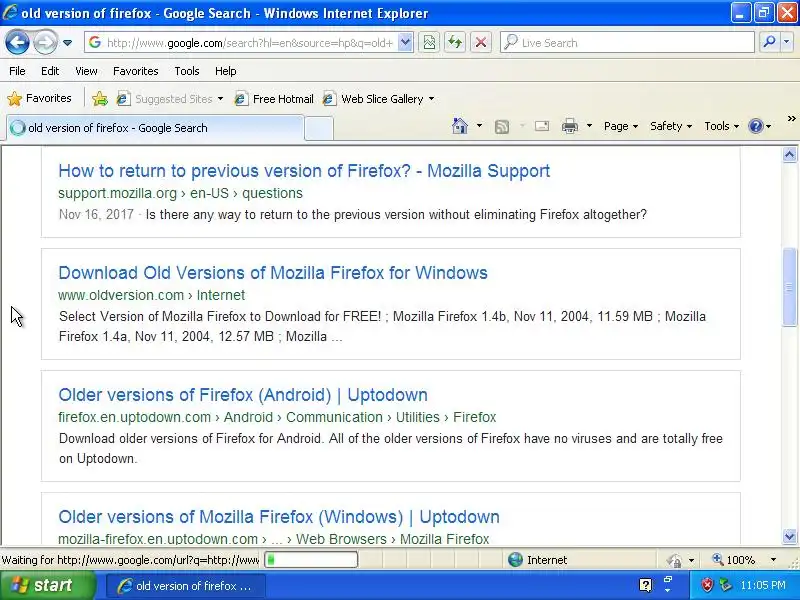Open 'Older versions of Firefox (Android) | Uptodown' link
Screen dimensions: 800x600
coord(243,395)
